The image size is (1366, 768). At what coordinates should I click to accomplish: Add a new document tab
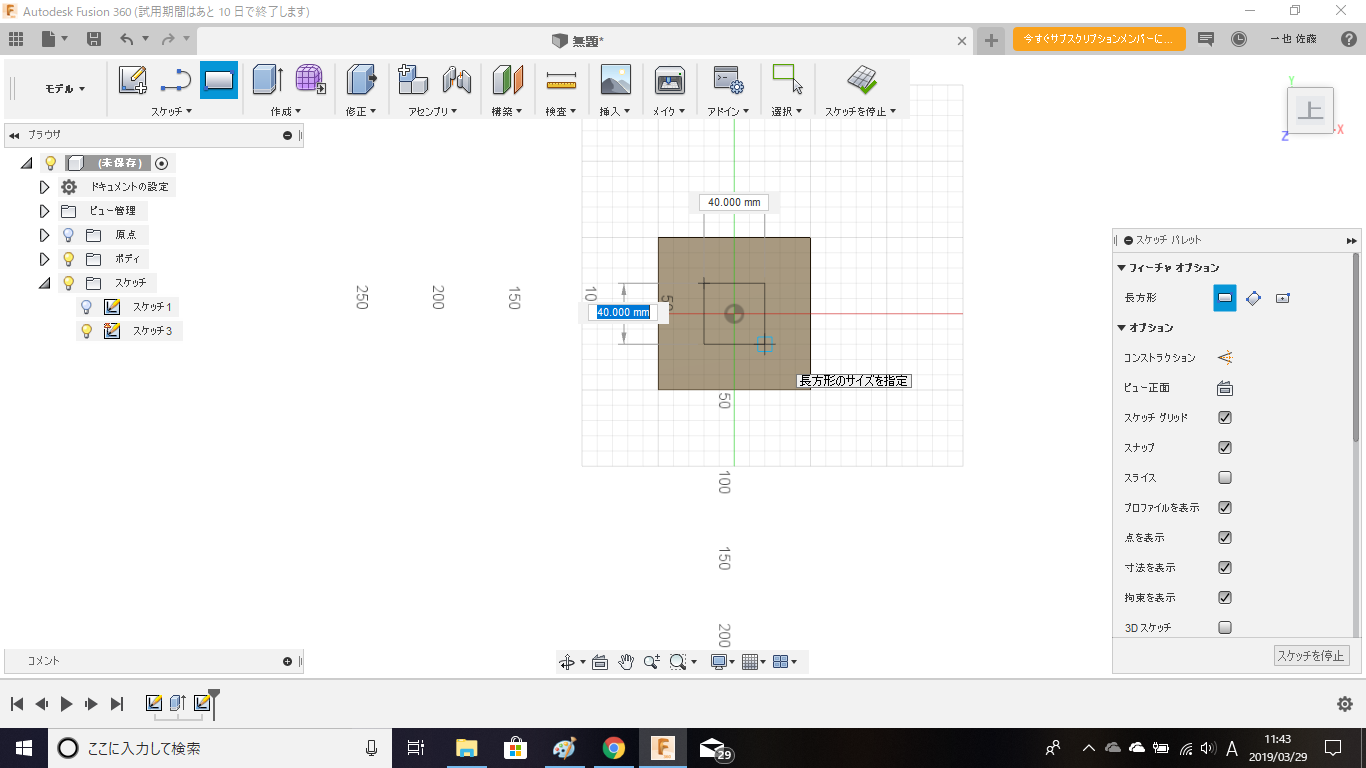point(991,40)
